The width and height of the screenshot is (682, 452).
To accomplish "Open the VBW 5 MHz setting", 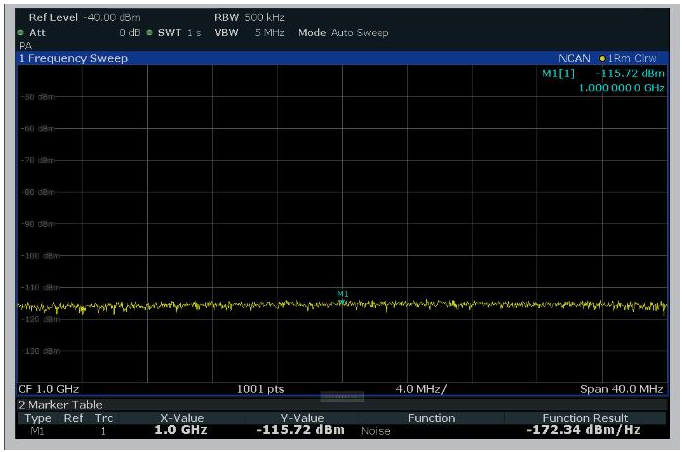I will point(248,33).
